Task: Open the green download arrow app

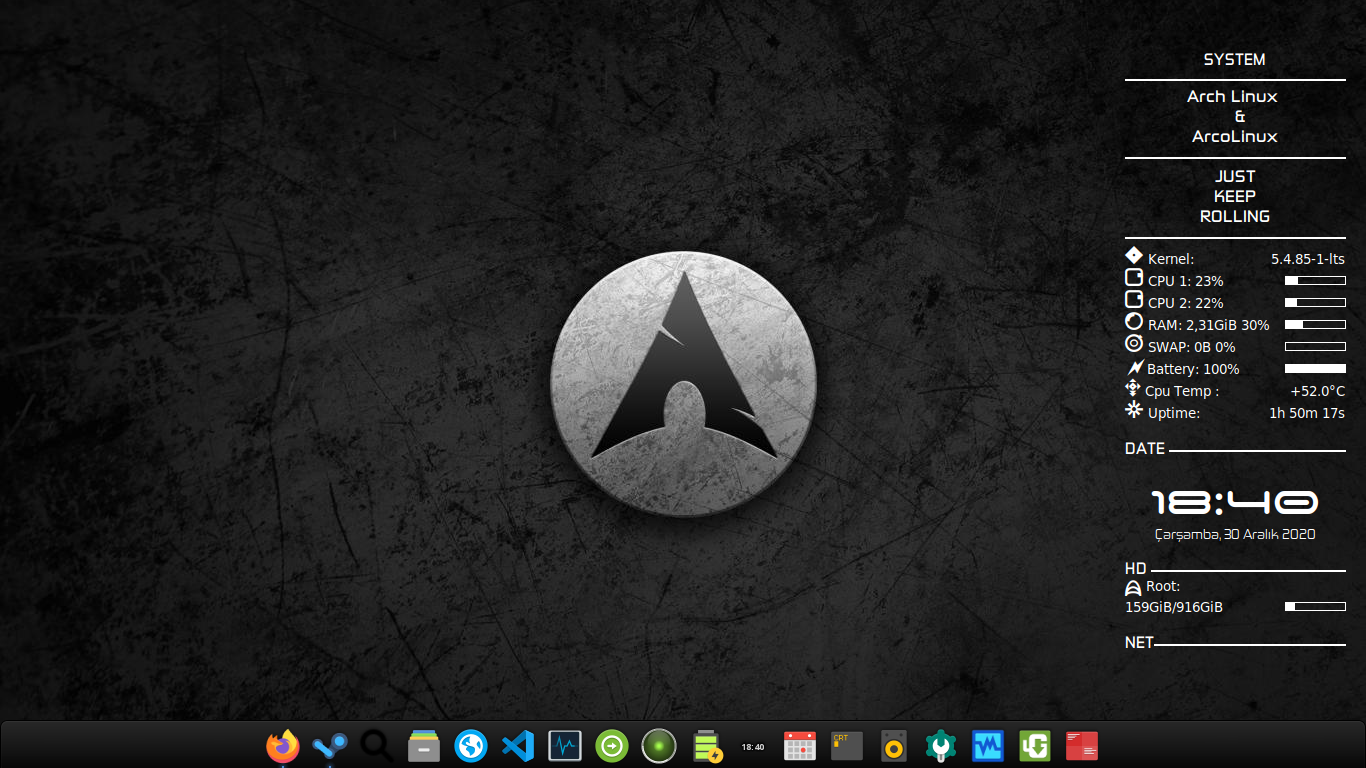Action: [x=1035, y=746]
